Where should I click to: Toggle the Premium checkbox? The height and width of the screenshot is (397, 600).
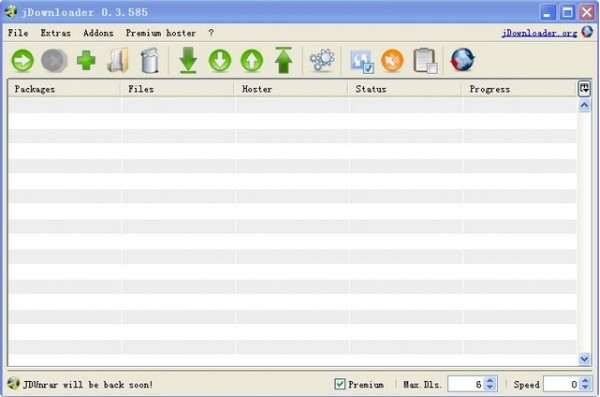click(339, 384)
